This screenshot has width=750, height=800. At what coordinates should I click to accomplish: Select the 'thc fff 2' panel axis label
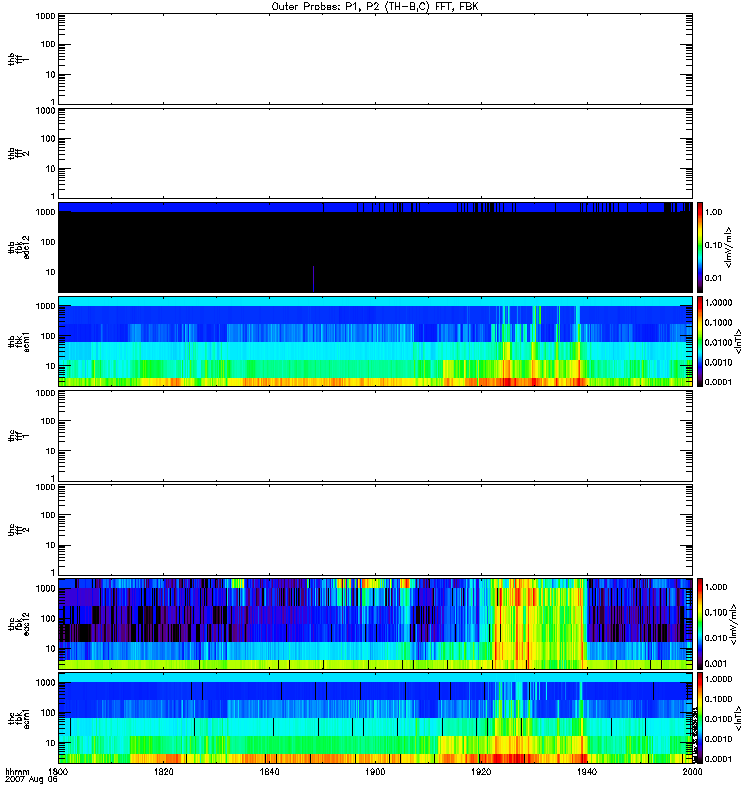pos(18,530)
